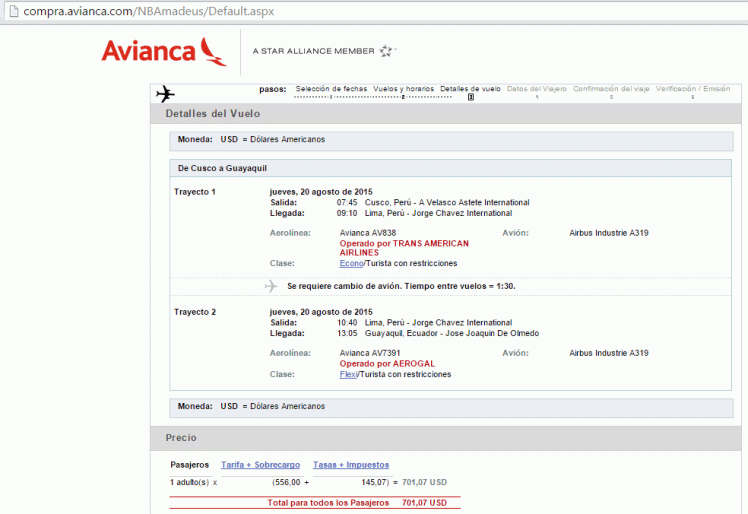The image size is (748, 514).
Task: Select the Datos del Viajero step
Action: 537,89
